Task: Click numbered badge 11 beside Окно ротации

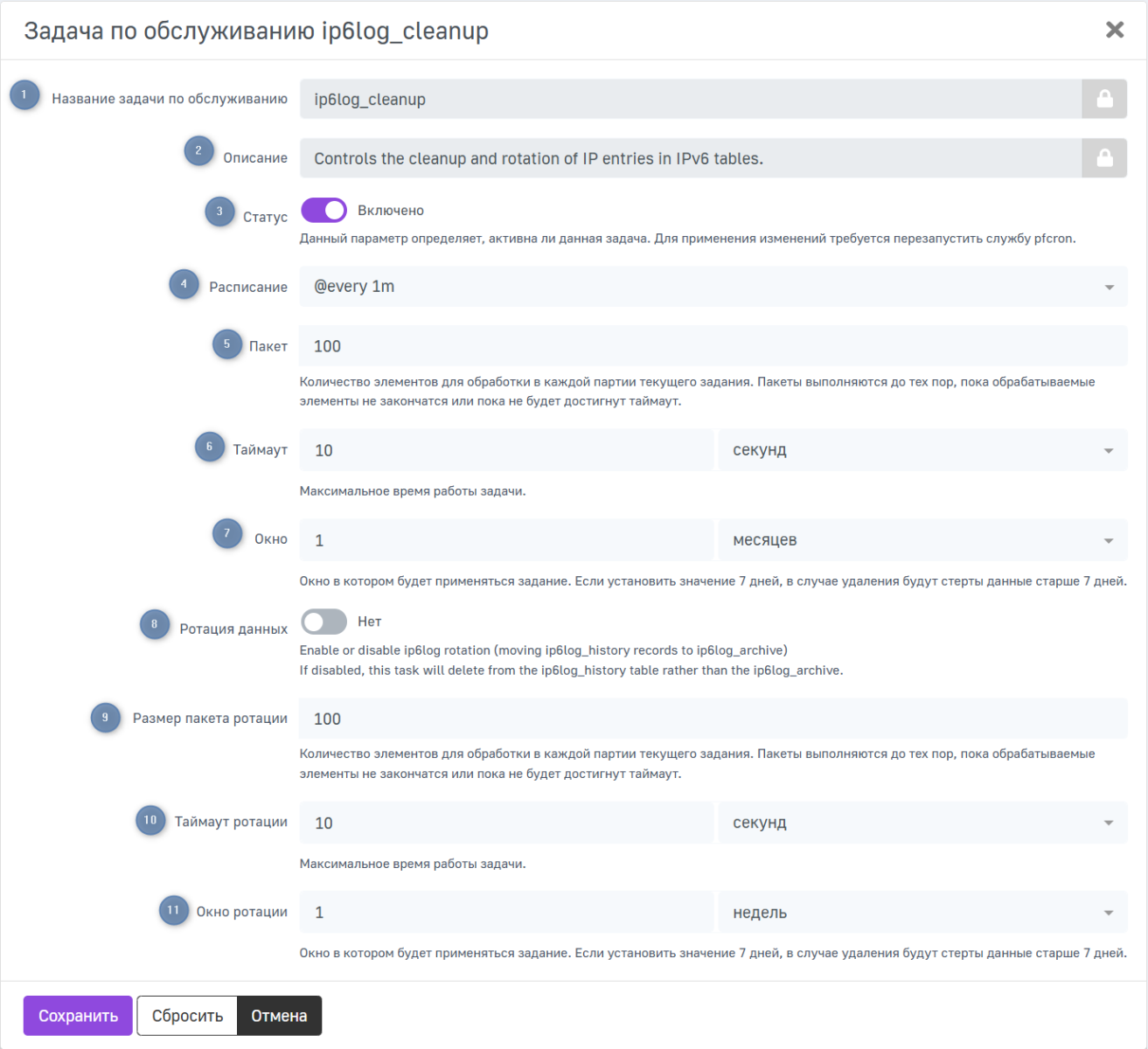Action: pyautogui.click(x=173, y=910)
